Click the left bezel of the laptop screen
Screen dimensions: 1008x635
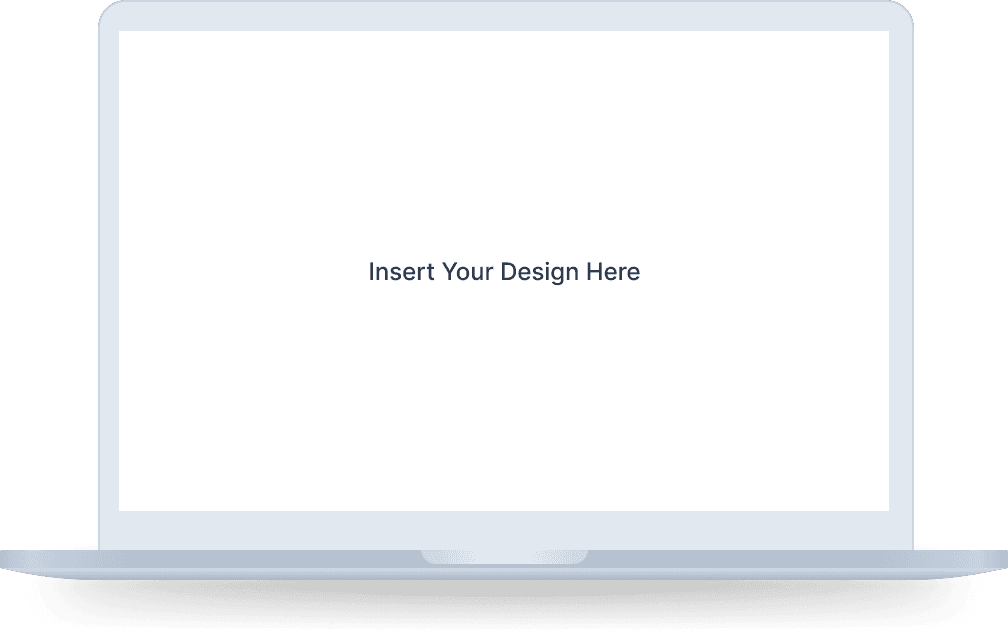click(x=108, y=272)
